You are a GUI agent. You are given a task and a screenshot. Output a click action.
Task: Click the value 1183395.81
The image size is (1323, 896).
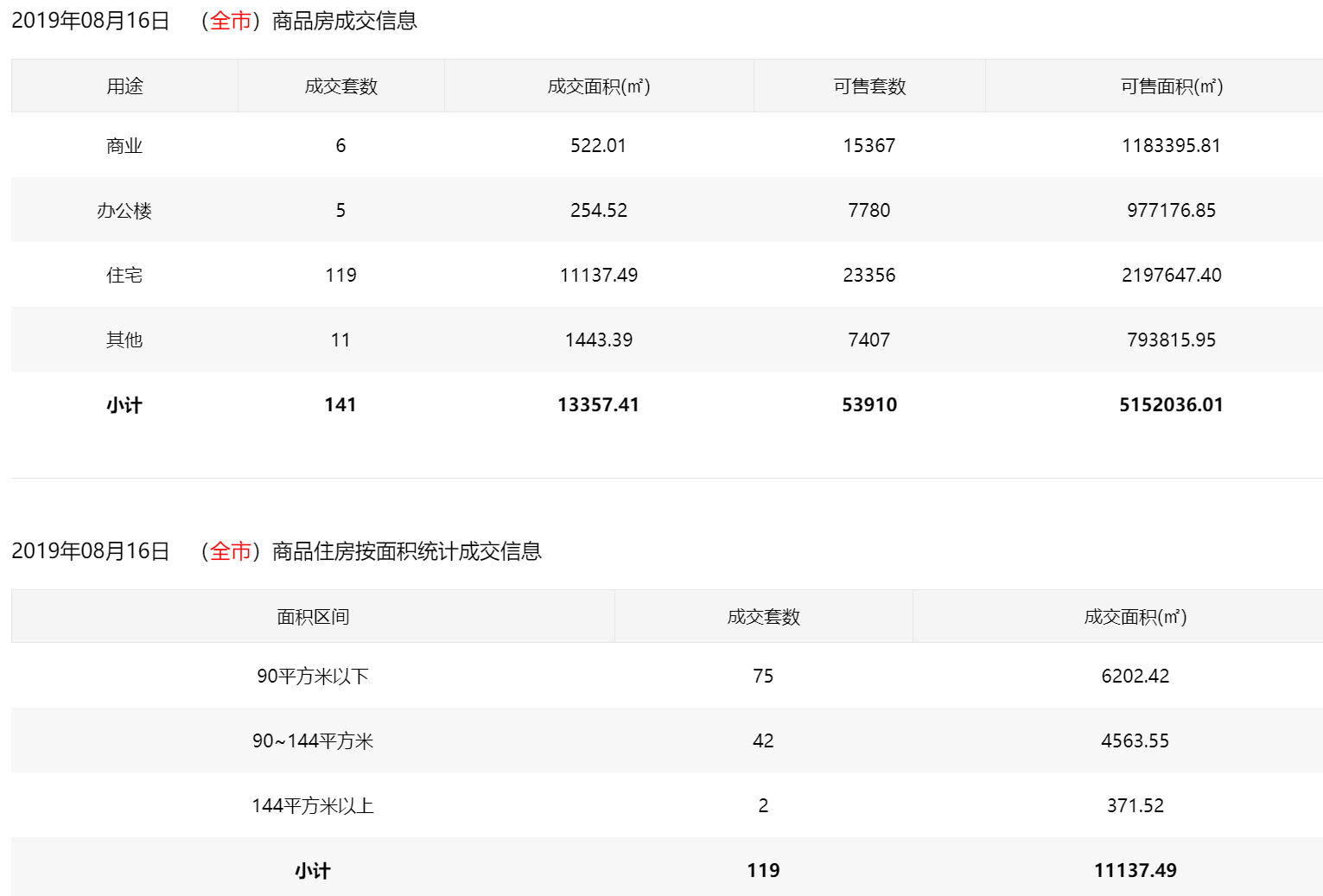click(x=1172, y=145)
